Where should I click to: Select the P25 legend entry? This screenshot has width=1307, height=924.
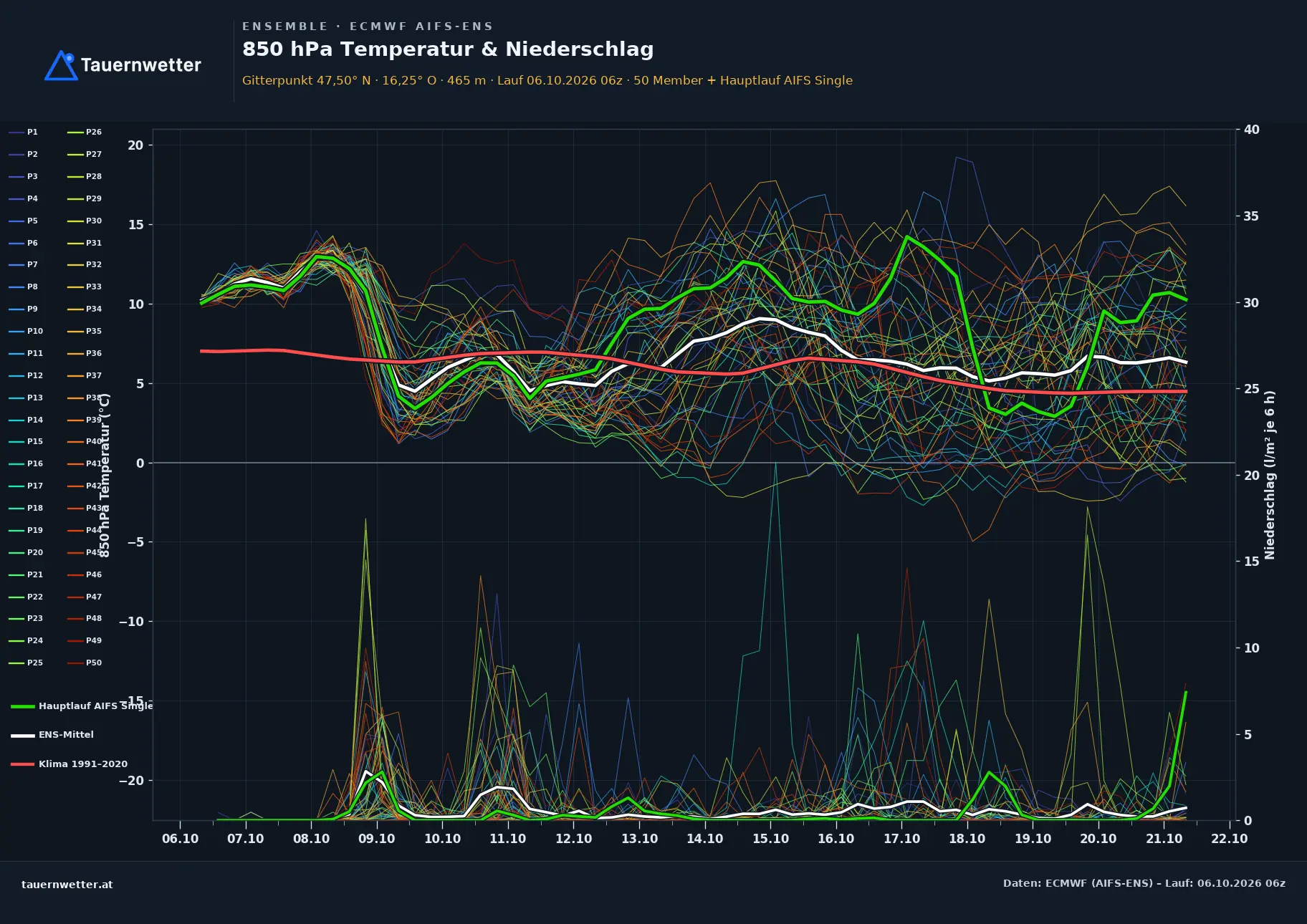click(x=27, y=663)
